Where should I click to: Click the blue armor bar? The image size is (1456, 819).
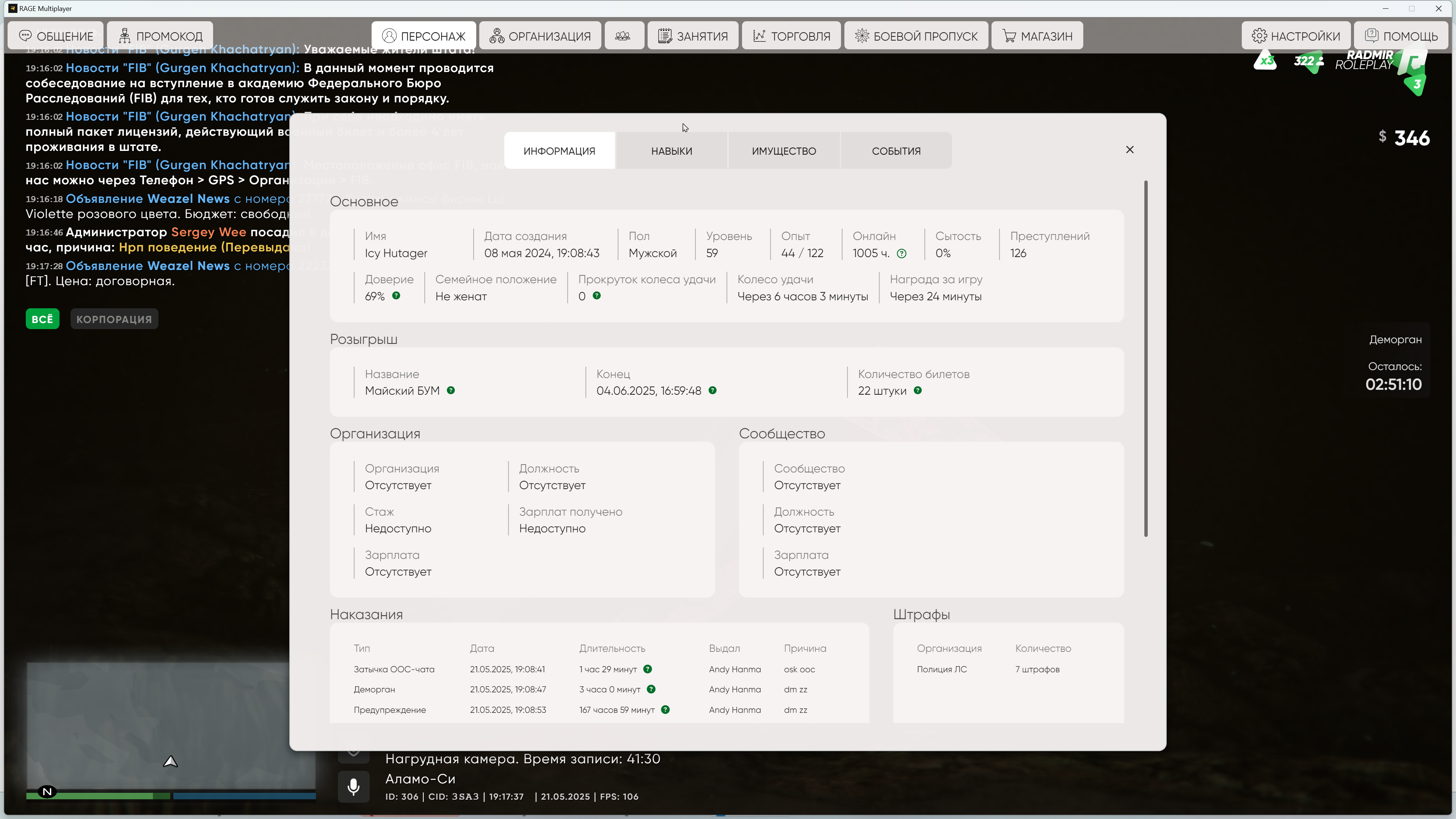coord(244,796)
